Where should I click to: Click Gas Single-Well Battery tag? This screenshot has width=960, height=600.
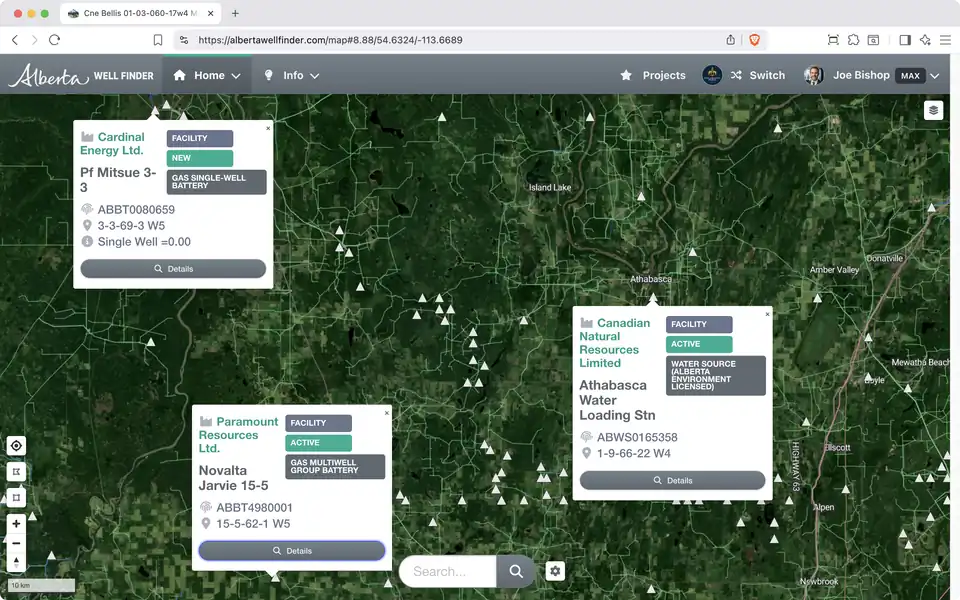[x=217, y=182]
